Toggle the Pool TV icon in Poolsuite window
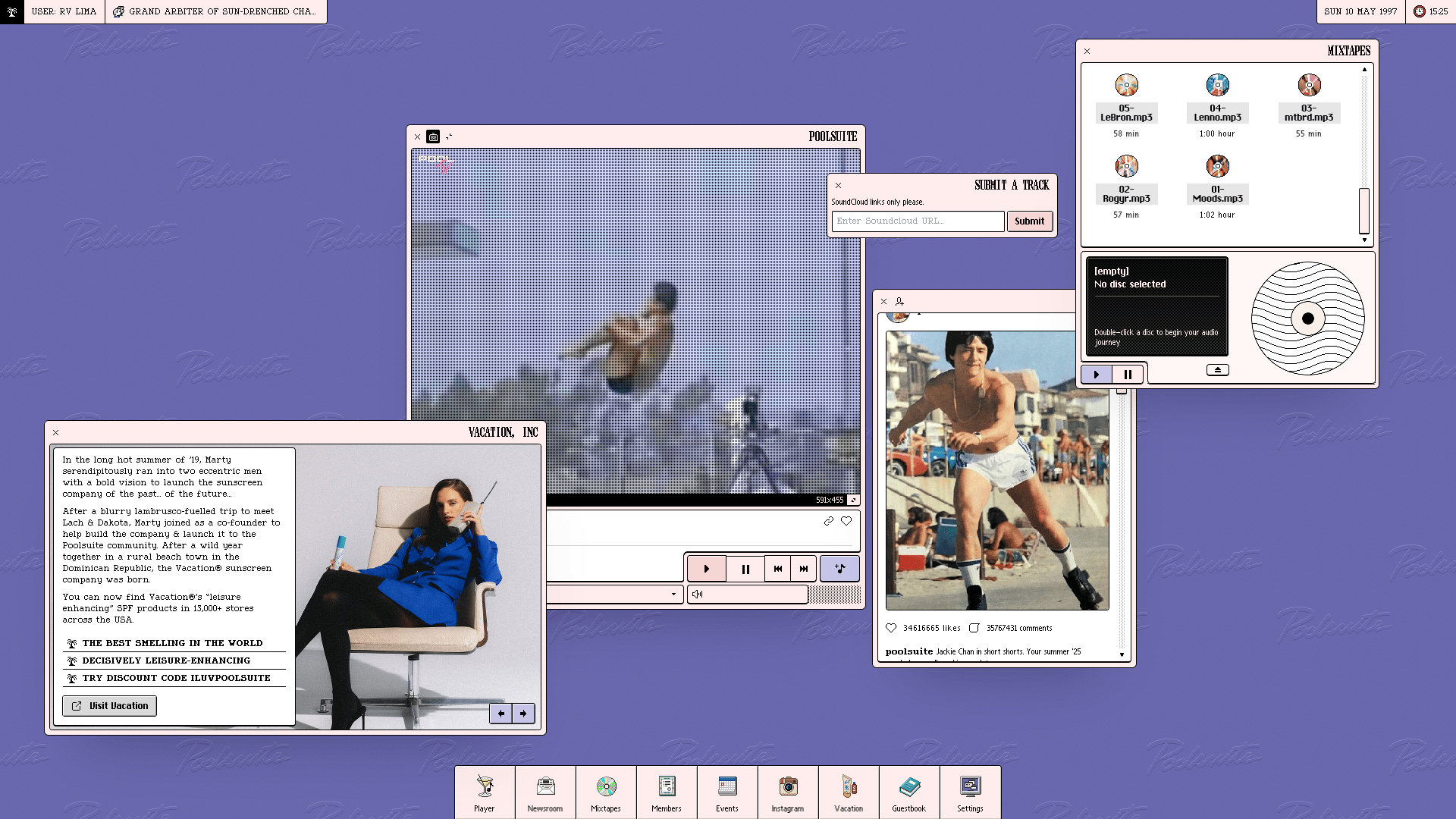The height and width of the screenshot is (819, 1456). click(433, 136)
